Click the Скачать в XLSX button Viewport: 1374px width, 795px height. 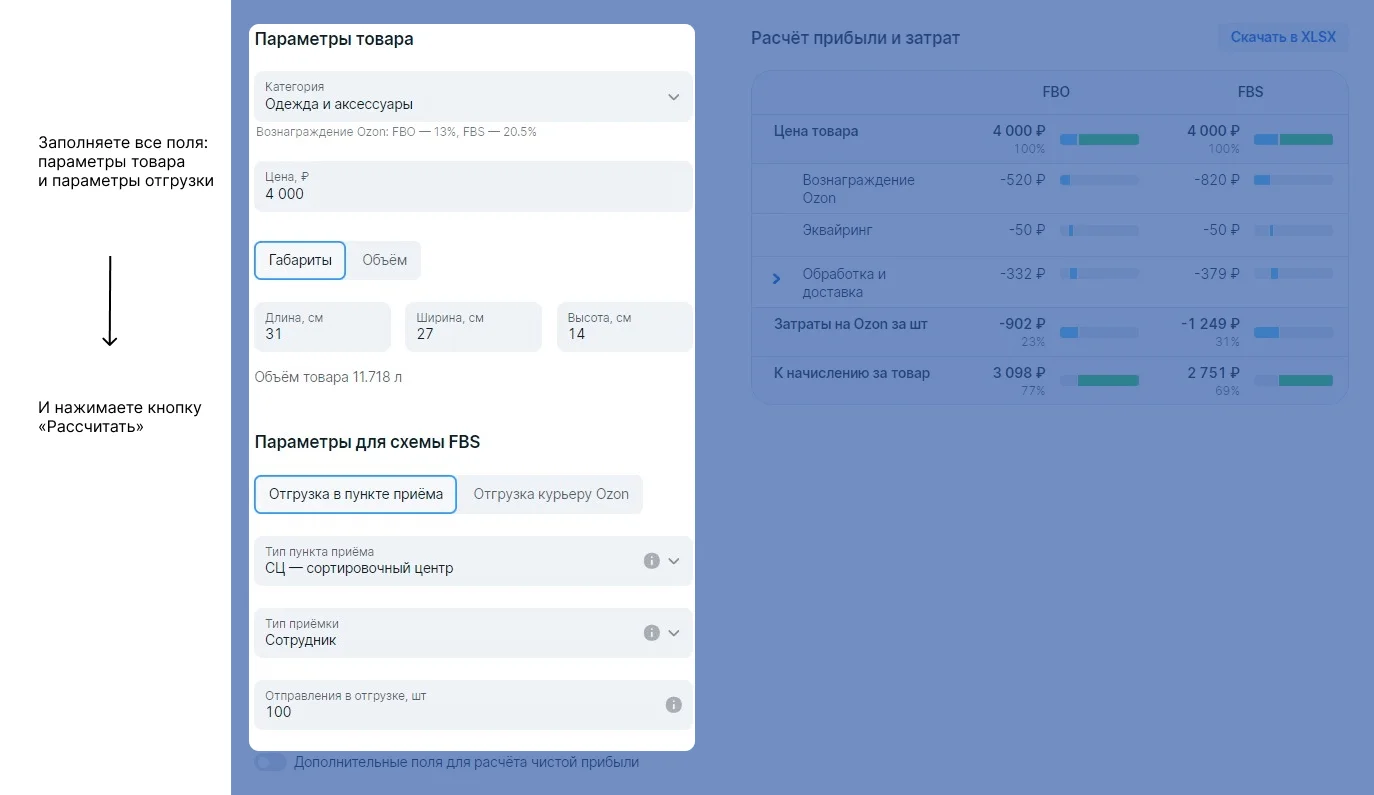(x=1283, y=38)
